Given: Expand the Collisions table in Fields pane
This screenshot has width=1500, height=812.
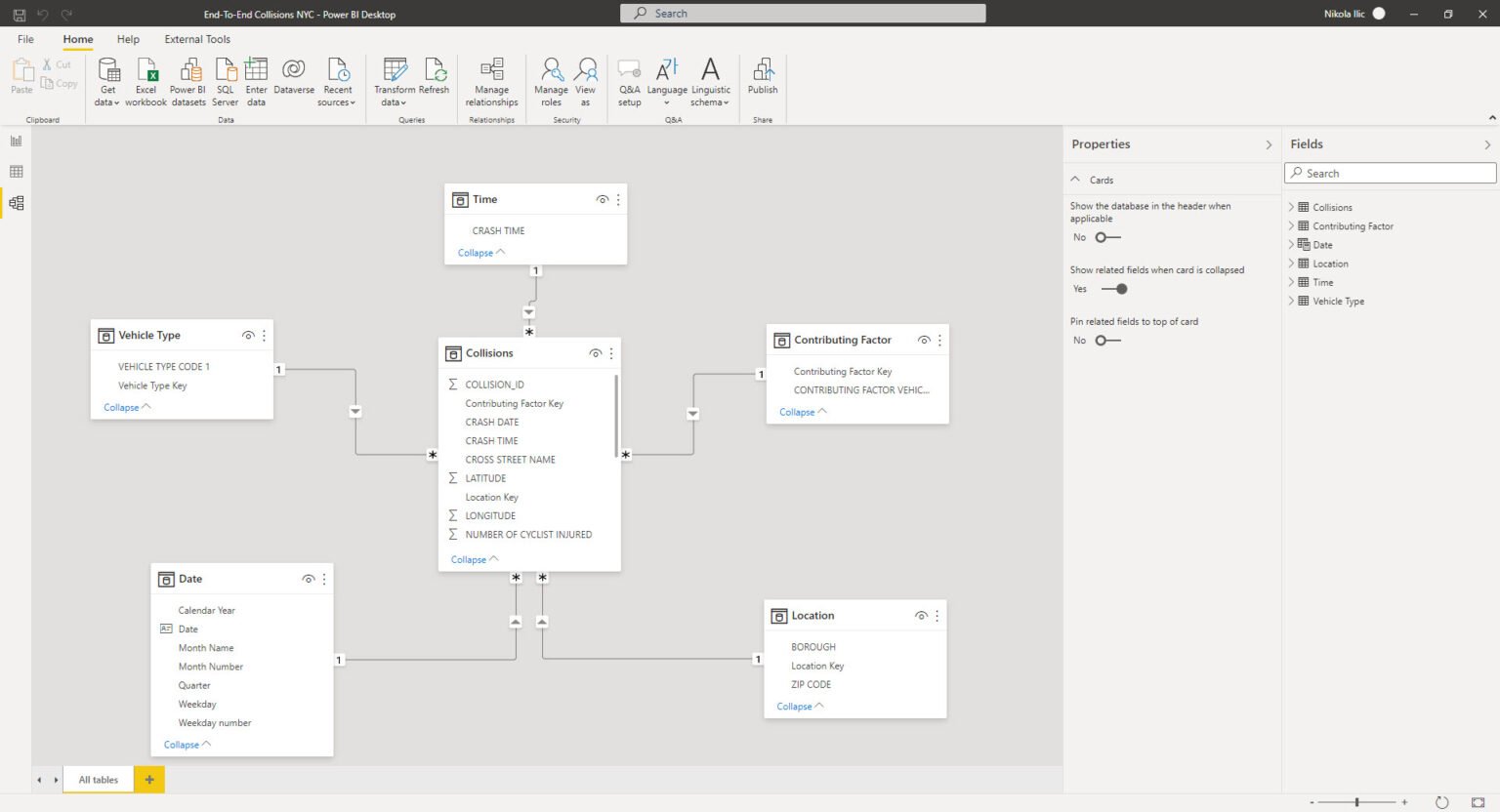Looking at the screenshot, I should [x=1291, y=207].
